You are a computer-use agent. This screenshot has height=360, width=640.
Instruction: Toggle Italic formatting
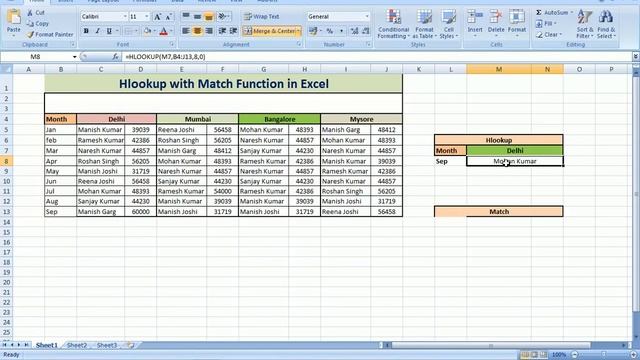97,31
